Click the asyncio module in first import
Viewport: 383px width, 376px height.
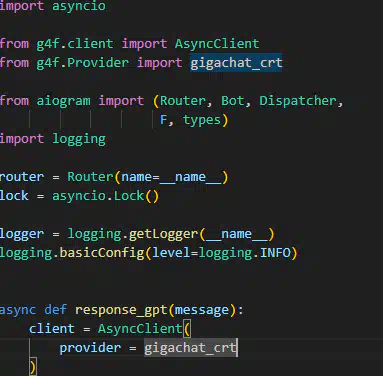[x=79, y=6]
